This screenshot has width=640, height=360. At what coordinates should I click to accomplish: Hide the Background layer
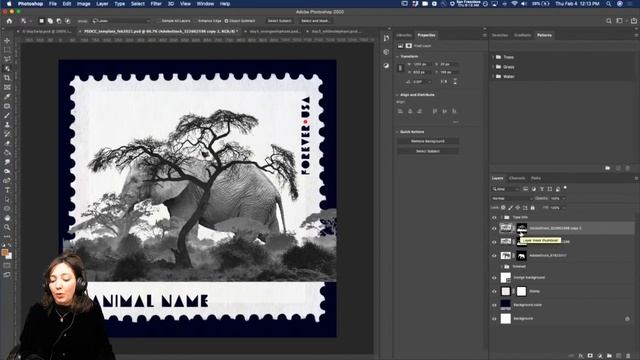494,319
